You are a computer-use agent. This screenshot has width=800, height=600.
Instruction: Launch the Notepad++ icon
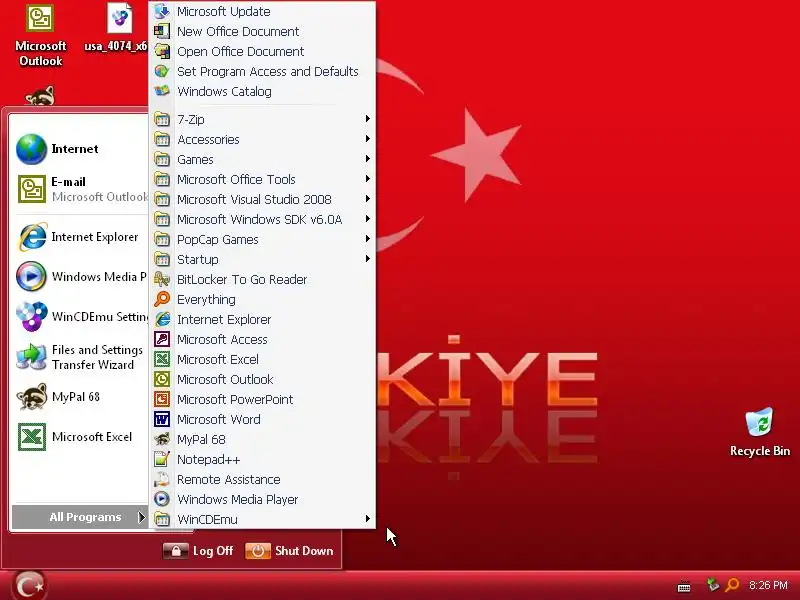click(162, 459)
